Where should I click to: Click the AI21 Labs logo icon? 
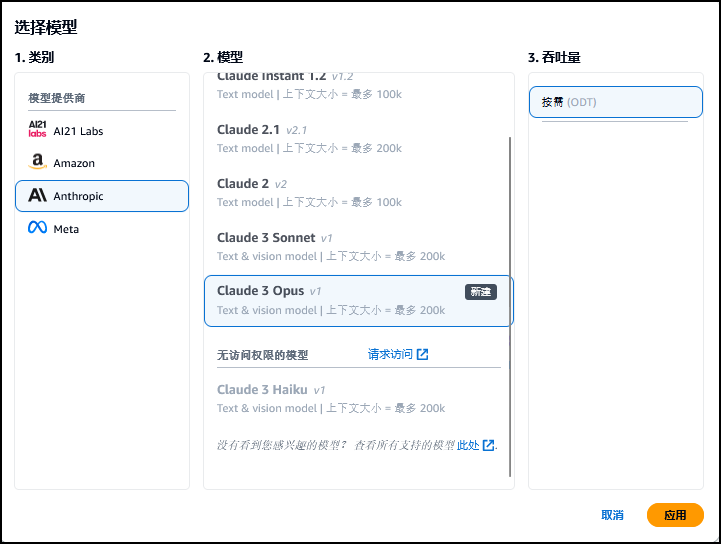[x=37, y=129]
